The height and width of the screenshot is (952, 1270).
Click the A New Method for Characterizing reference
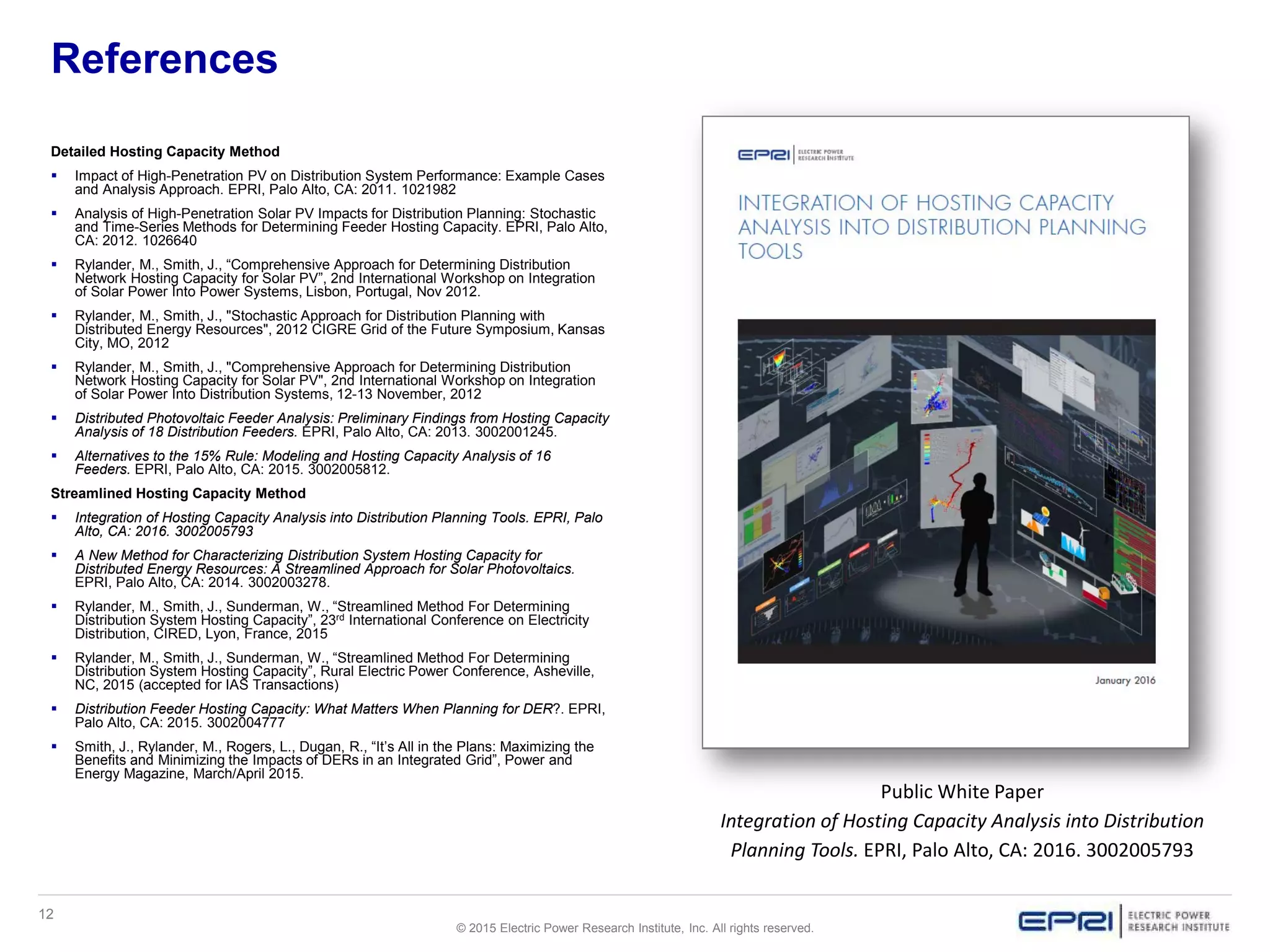(324, 568)
